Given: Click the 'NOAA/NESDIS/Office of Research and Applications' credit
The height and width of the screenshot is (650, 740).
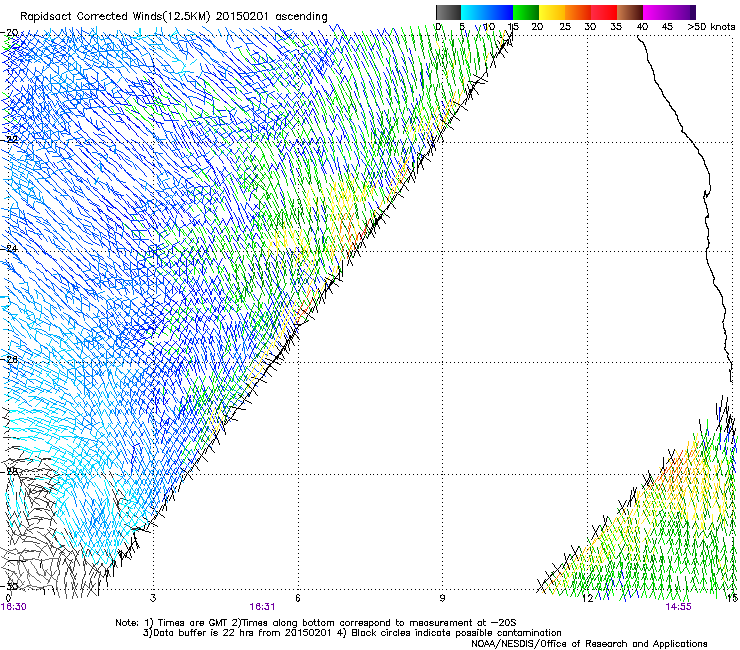Looking at the screenshot, I should (x=589, y=644).
